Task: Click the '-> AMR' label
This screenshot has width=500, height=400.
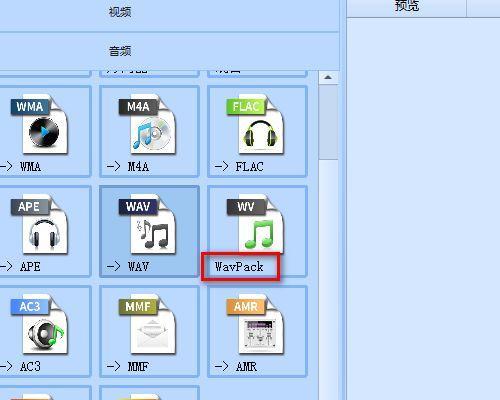Action: (x=236, y=366)
